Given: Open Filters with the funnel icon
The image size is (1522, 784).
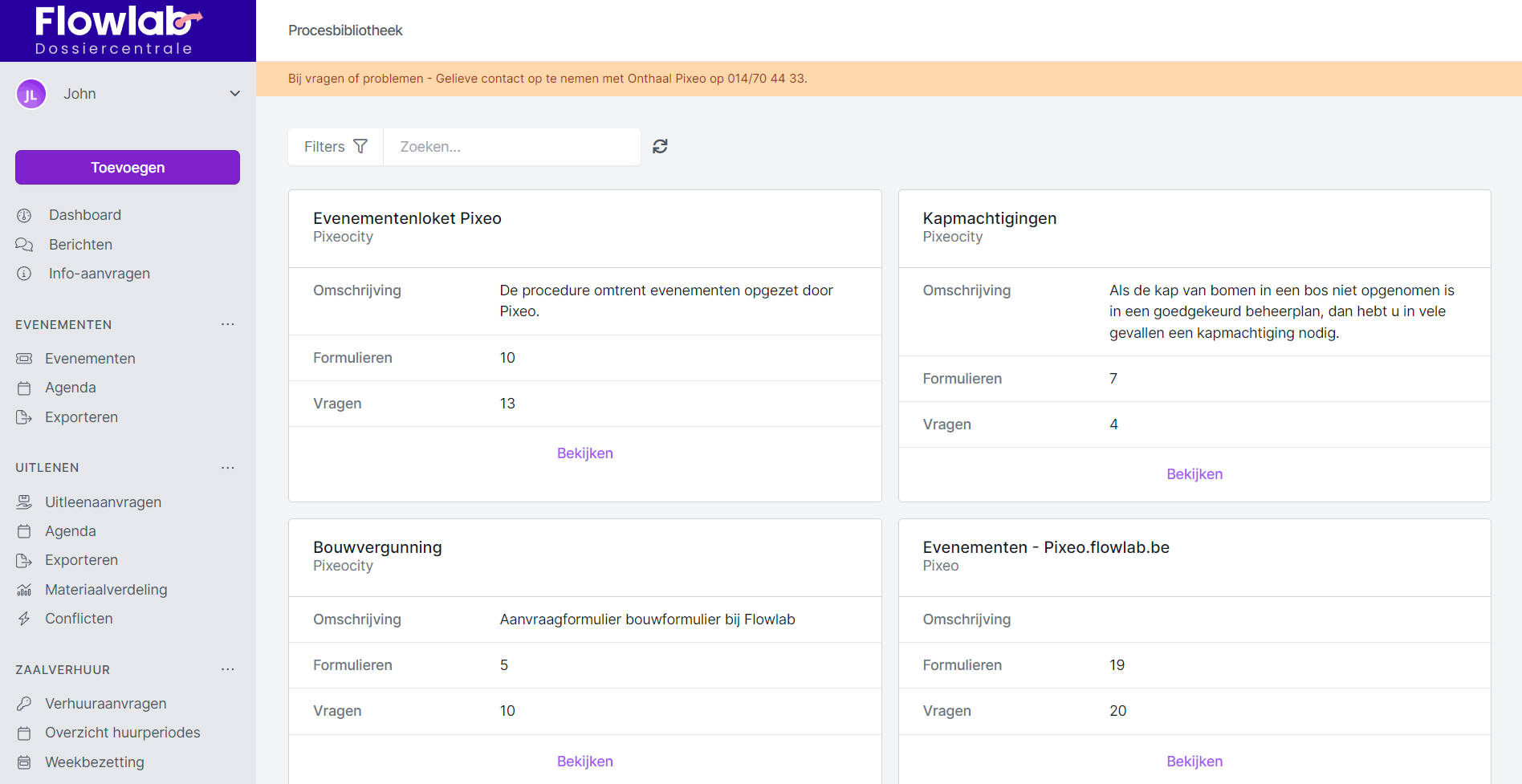Looking at the screenshot, I should tap(336, 147).
